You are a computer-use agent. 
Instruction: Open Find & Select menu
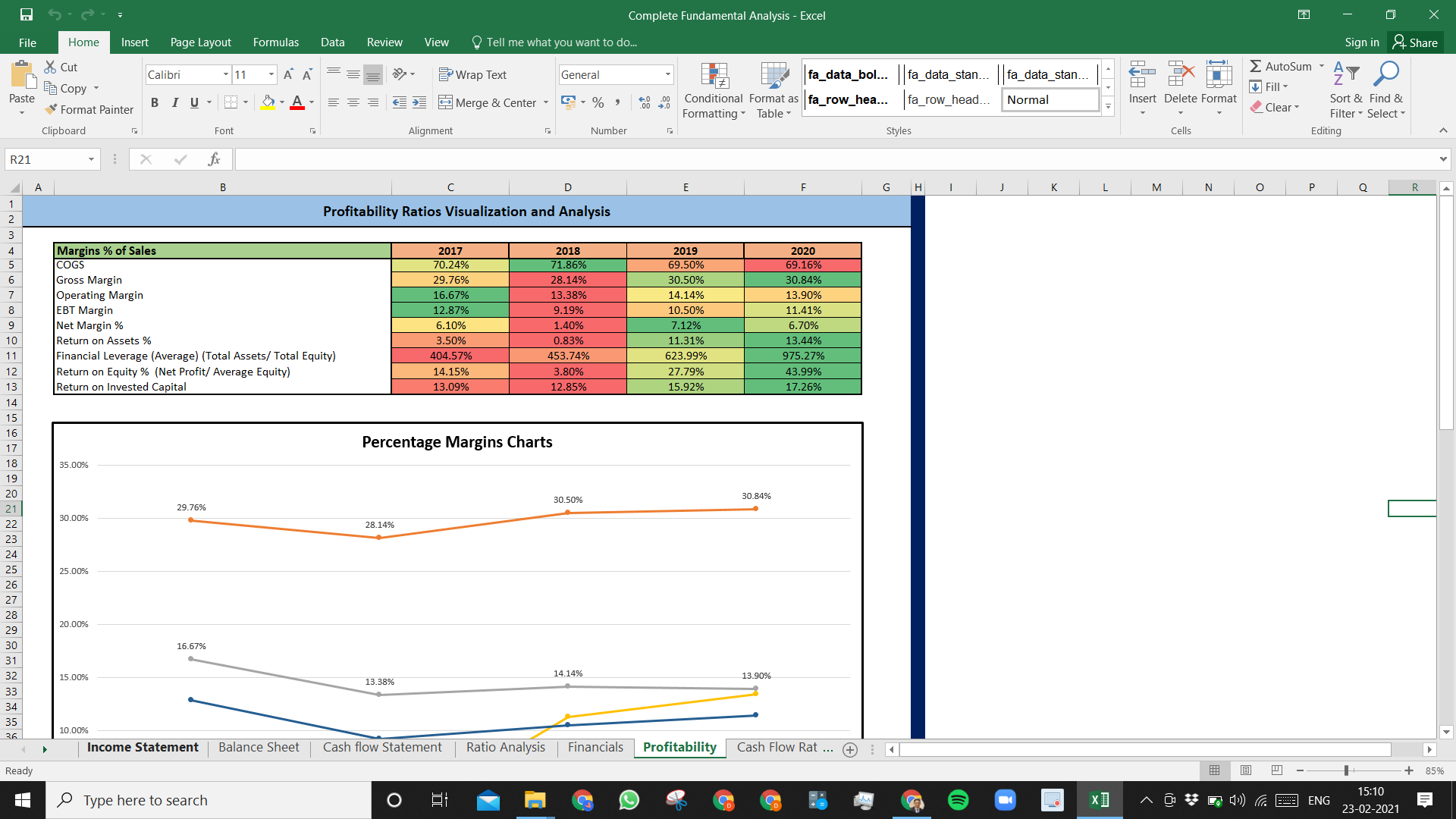1386,90
